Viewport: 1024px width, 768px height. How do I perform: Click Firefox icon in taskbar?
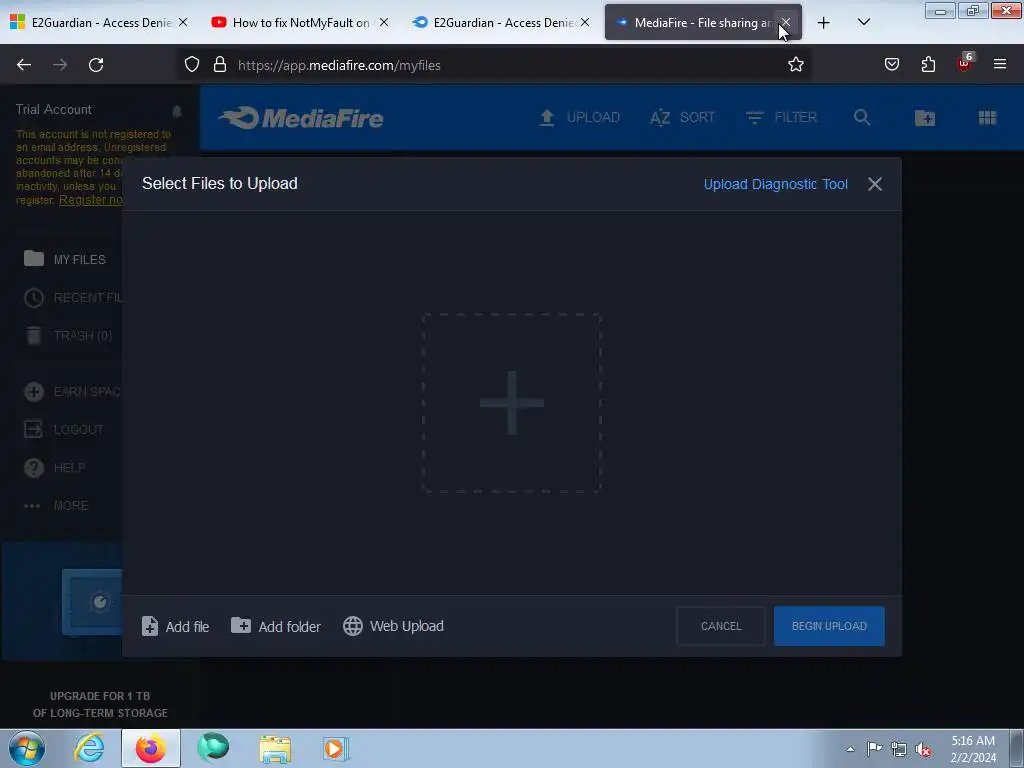click(x=151, y=748)
